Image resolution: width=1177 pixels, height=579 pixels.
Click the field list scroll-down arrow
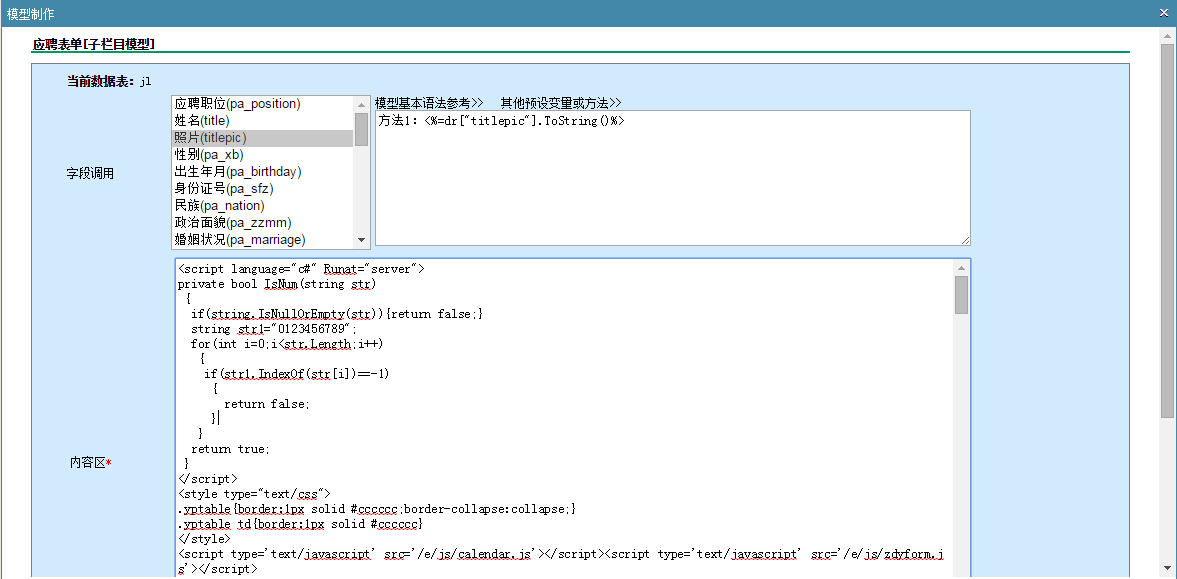[361, 240]
